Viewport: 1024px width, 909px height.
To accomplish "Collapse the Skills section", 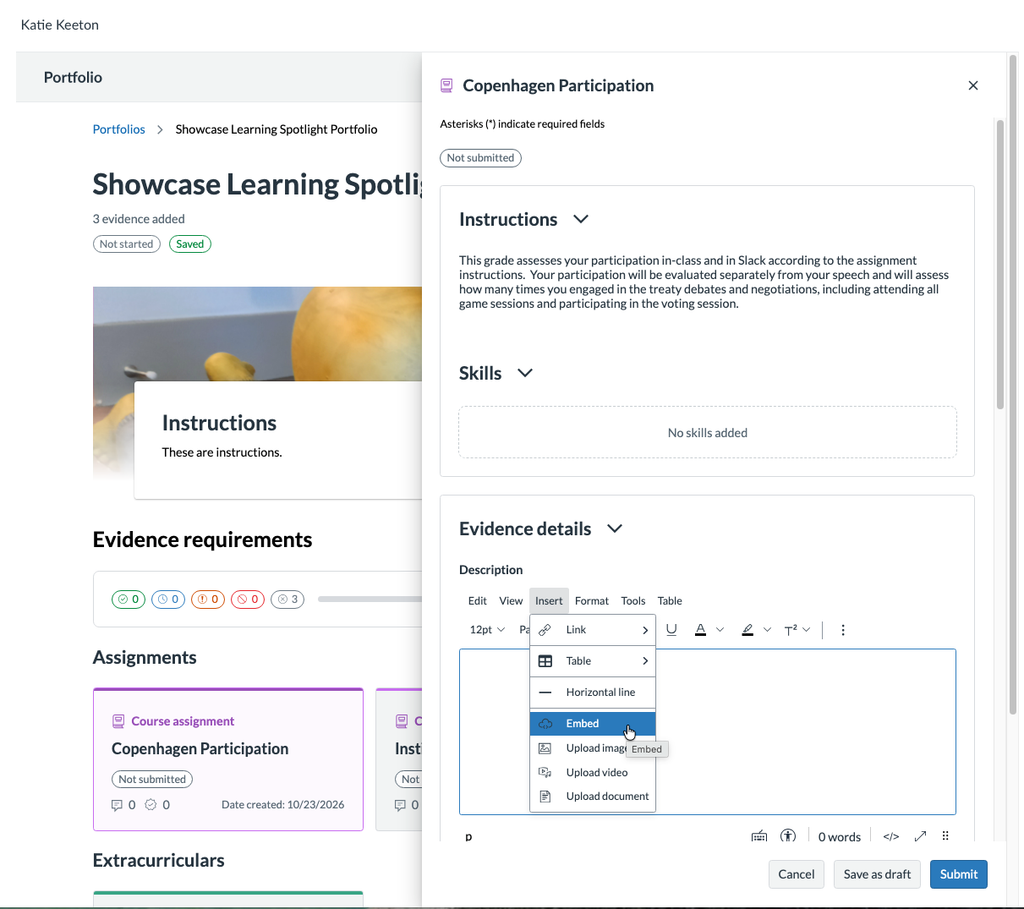I will (525, 373).
